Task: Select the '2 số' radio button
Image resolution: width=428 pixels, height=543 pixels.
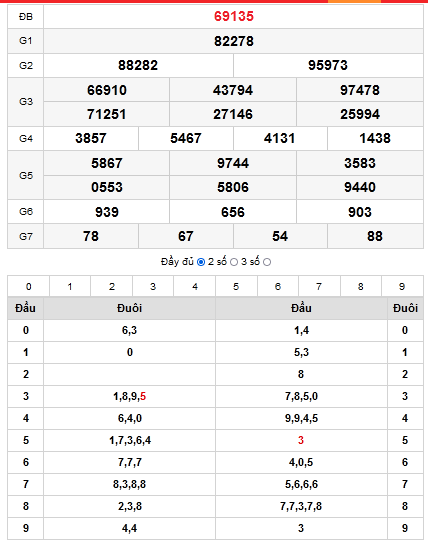Action: 234,262
